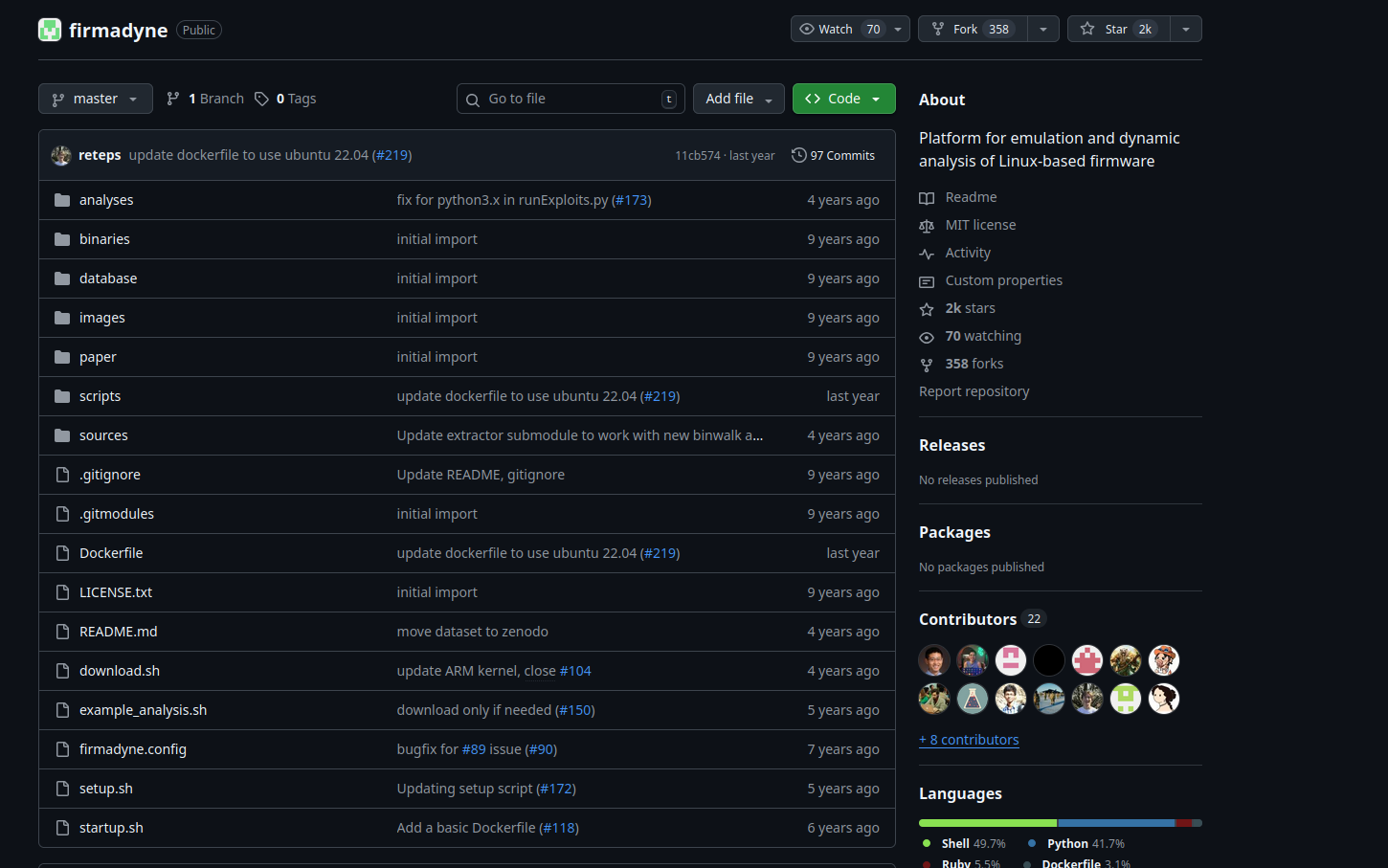The image size is (1388, 868).
Task: Toggle Watch on this repository
Action: tap(838, 29)
